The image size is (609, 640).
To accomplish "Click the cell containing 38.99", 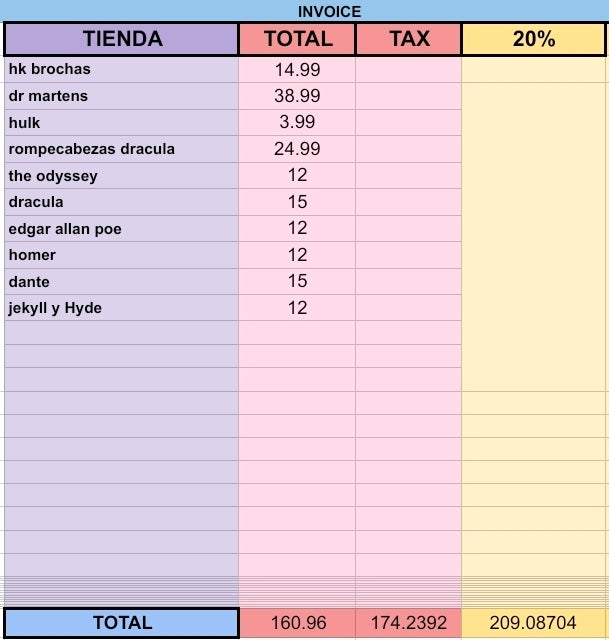I will point(297,96).
